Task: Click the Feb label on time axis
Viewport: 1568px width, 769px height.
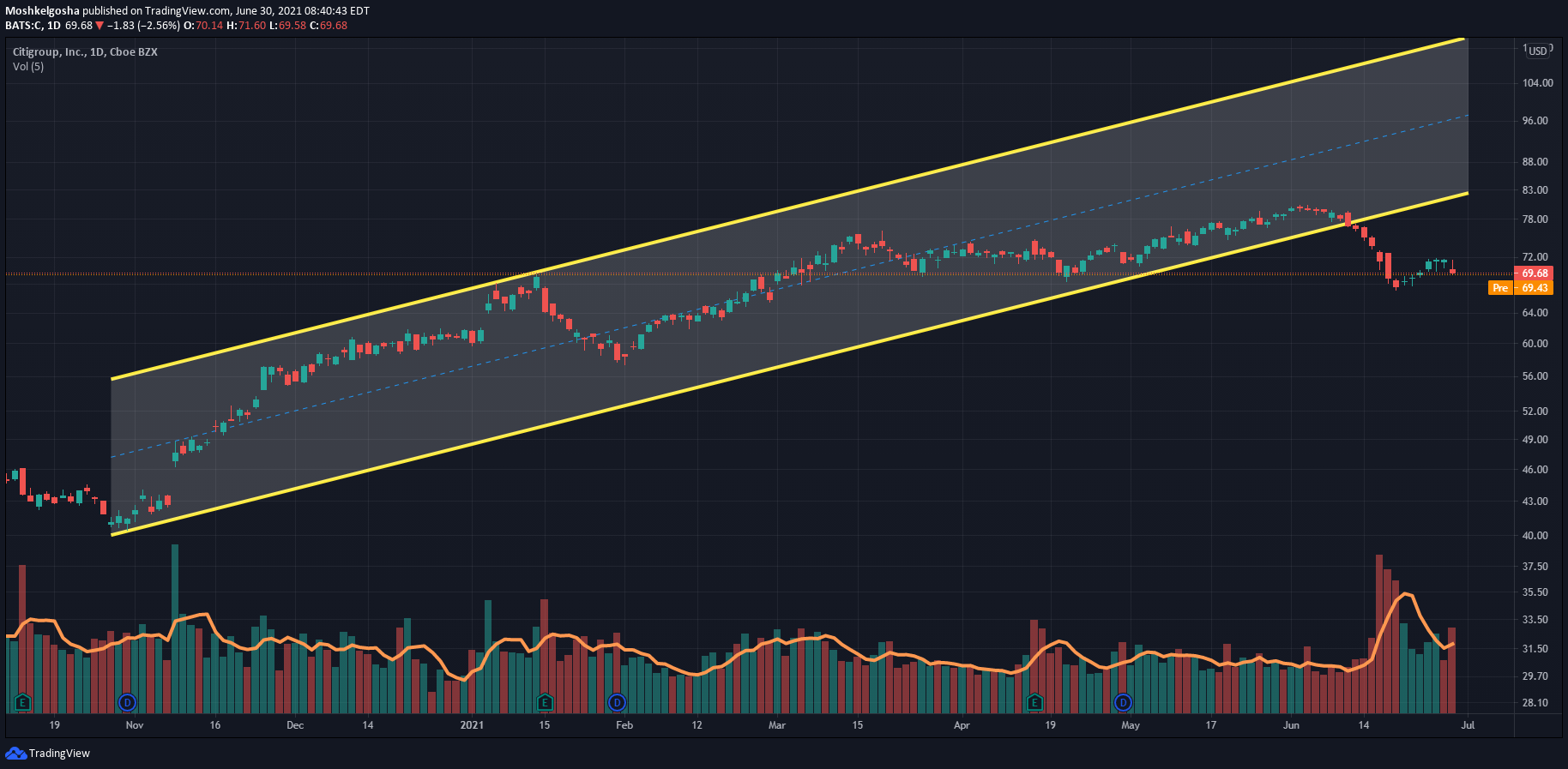Action: (624, 725)
